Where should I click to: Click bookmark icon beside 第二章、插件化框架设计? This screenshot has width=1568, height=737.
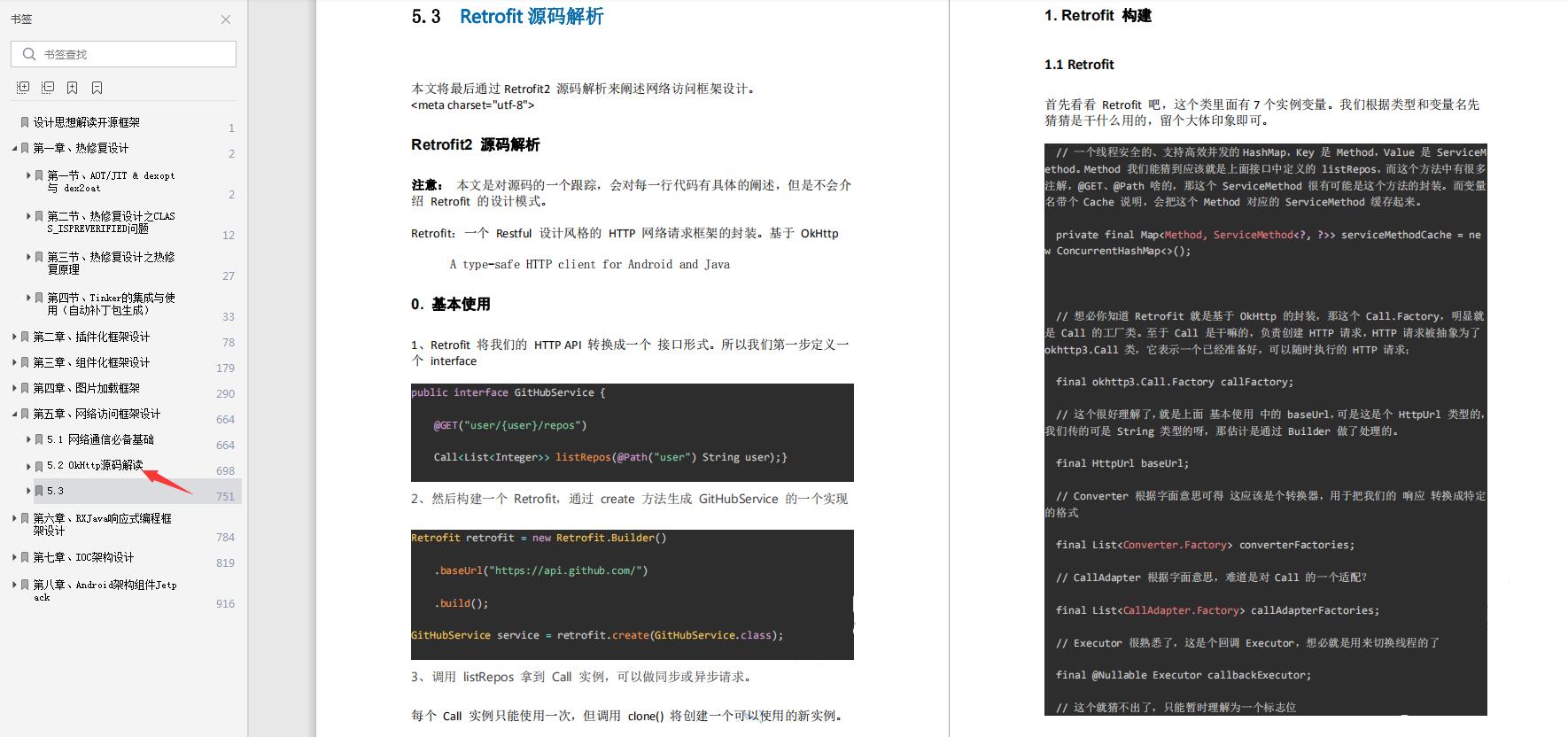[x=25, y=337]
